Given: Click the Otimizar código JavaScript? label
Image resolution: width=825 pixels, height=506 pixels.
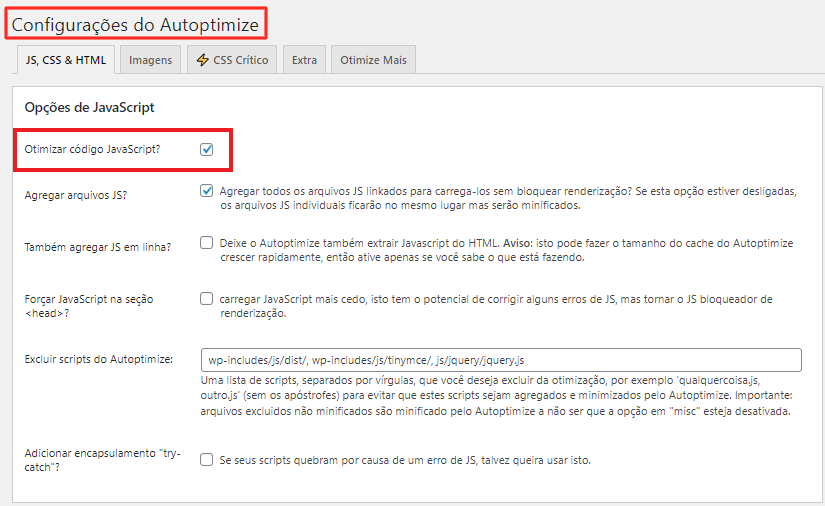Looking at the screenshot, I should coord(92,149).
